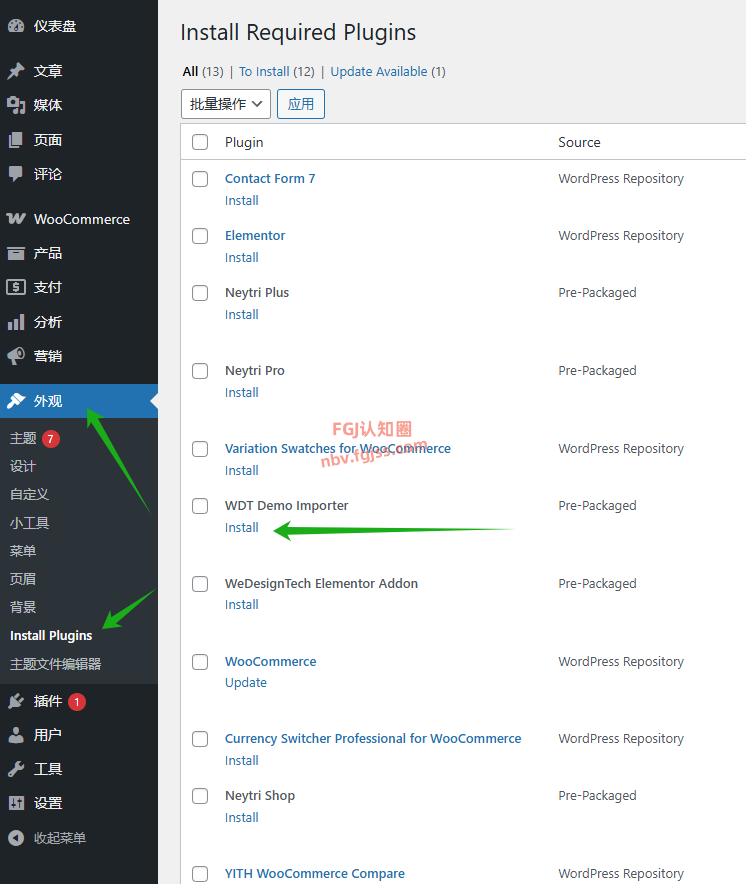Click the Products archive box icon

[x=16, y=253]
